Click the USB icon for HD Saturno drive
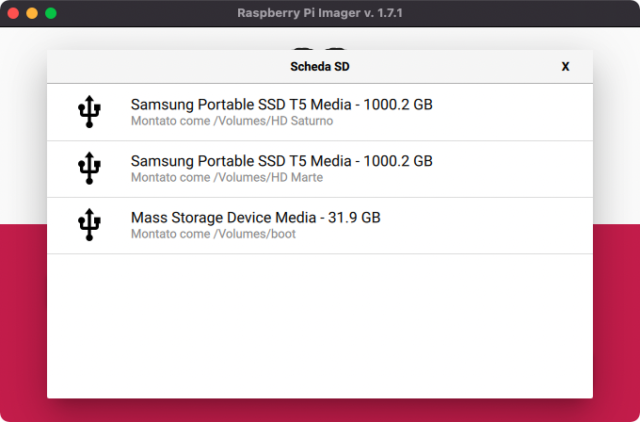Image resolution: width=640 pixels, height=422 pixels. (89, 112)
